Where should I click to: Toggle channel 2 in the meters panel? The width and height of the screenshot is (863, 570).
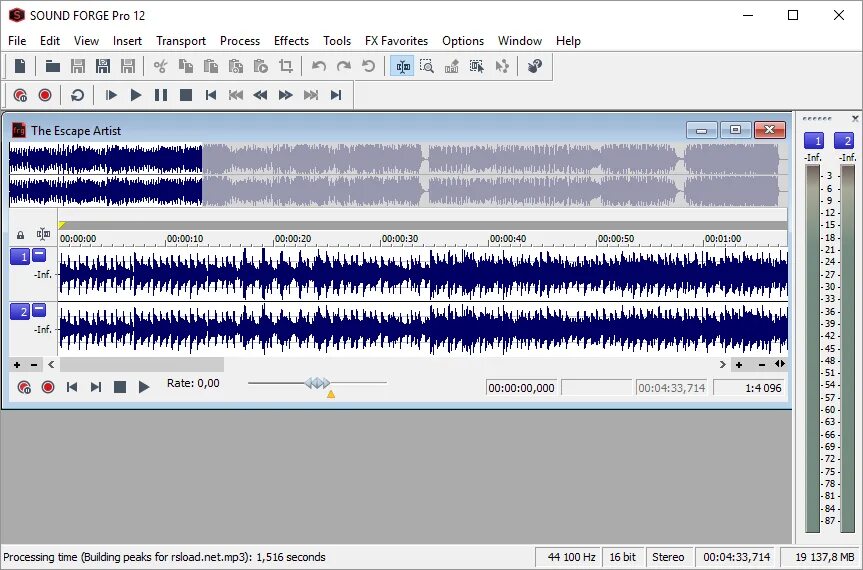pos(844,141)
